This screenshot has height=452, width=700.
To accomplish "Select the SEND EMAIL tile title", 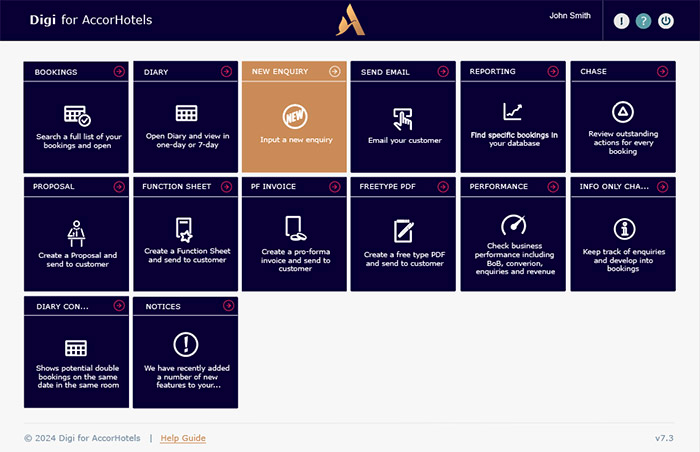I will pos(385,72).
